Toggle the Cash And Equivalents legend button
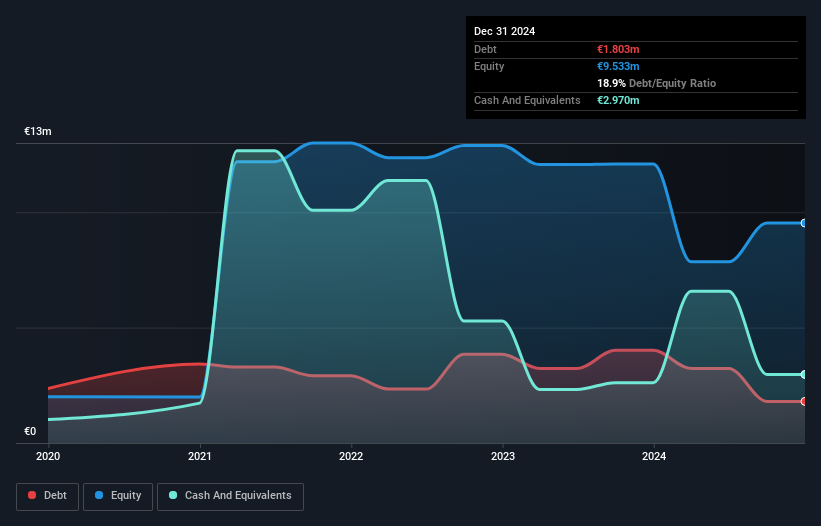821x526 pixels. [x=230, y=496]
